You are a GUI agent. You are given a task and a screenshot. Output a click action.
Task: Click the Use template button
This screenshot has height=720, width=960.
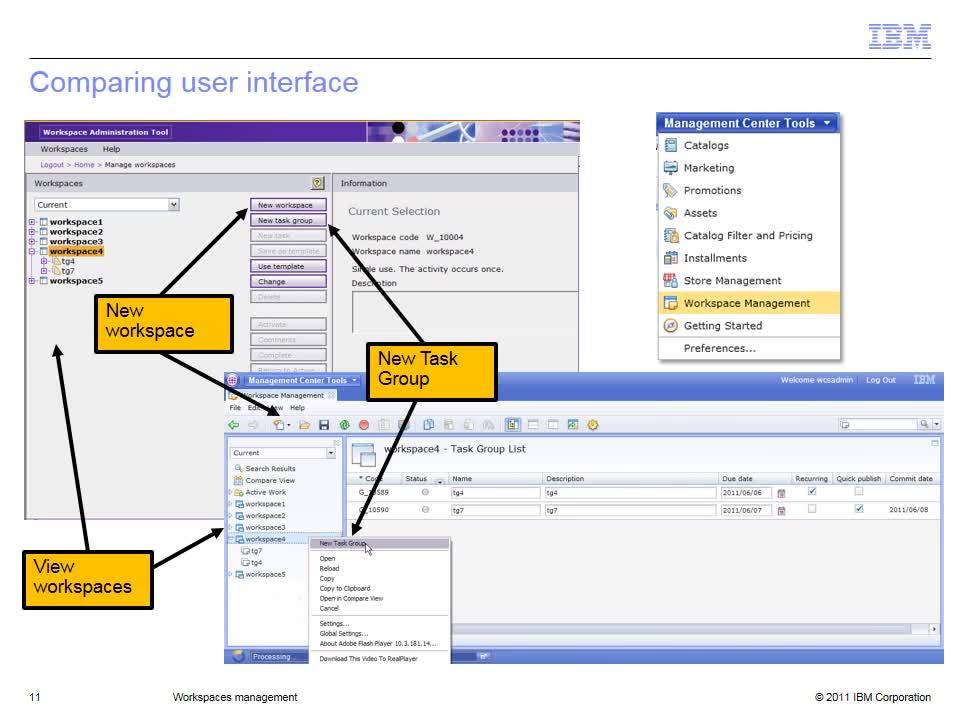[x=288, y=266]
